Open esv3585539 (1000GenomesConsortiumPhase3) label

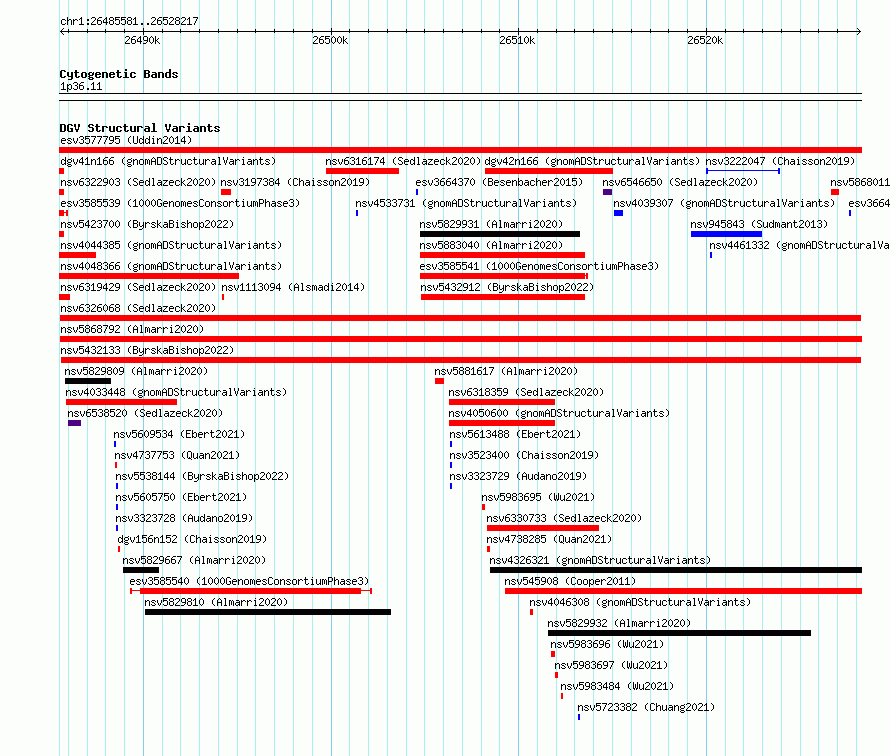click(x=180, y=203)
